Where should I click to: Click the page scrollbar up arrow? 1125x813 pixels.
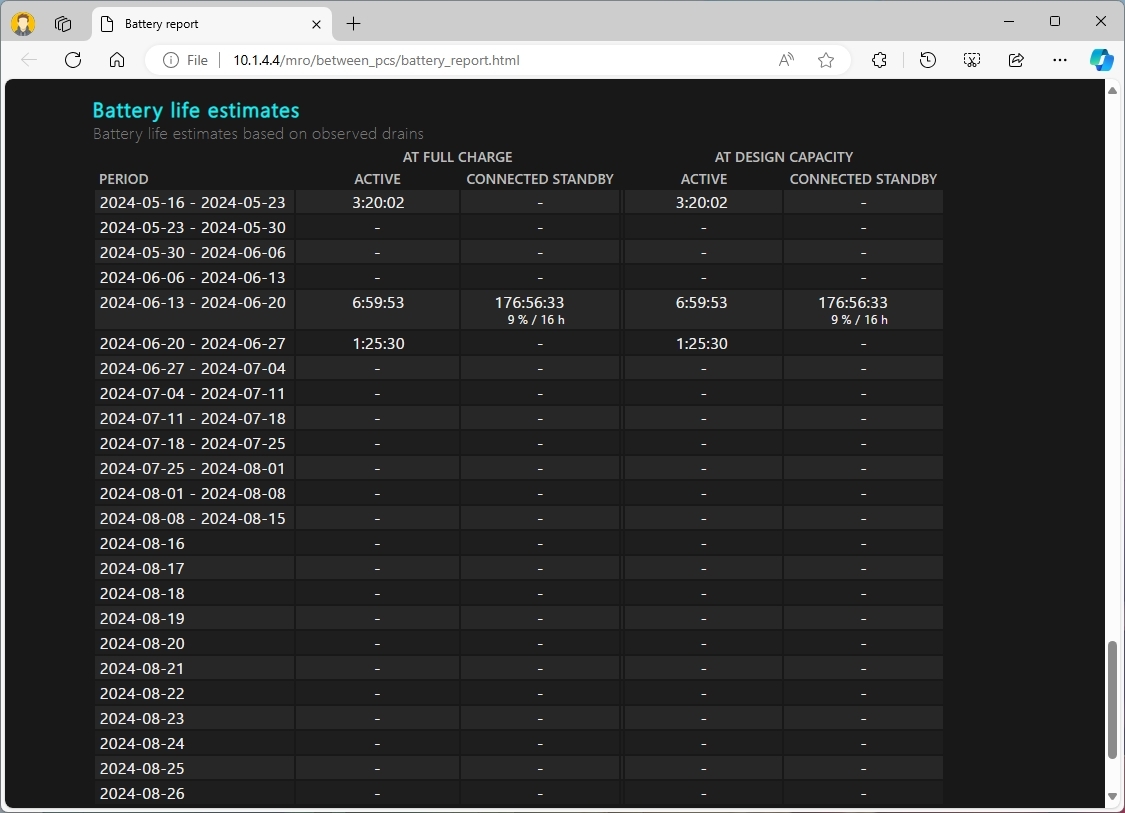click(1112, 90)
